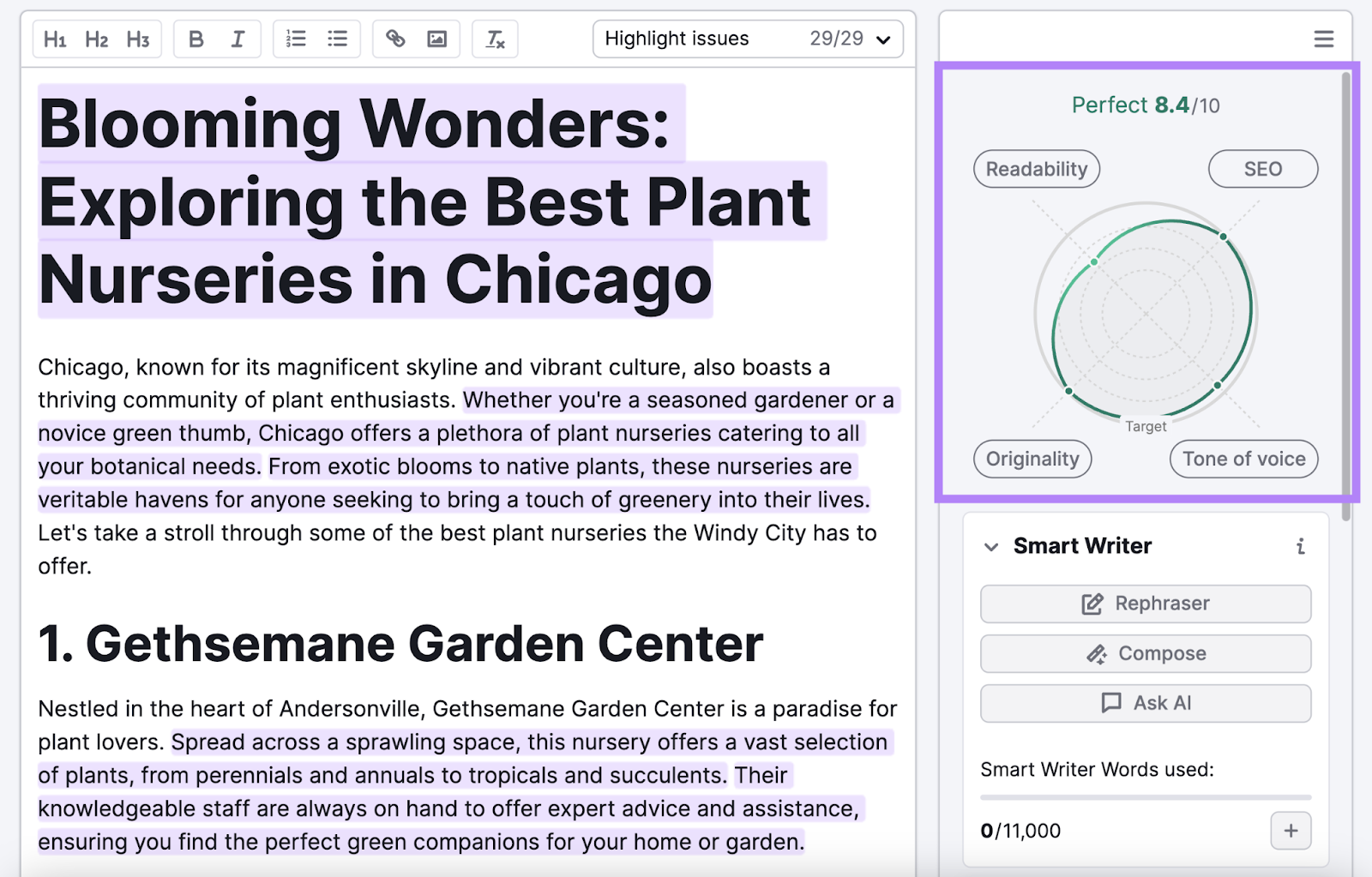Clear text formatting
The width and height of the screenshot is (1372, 877).
click(495, 39)
